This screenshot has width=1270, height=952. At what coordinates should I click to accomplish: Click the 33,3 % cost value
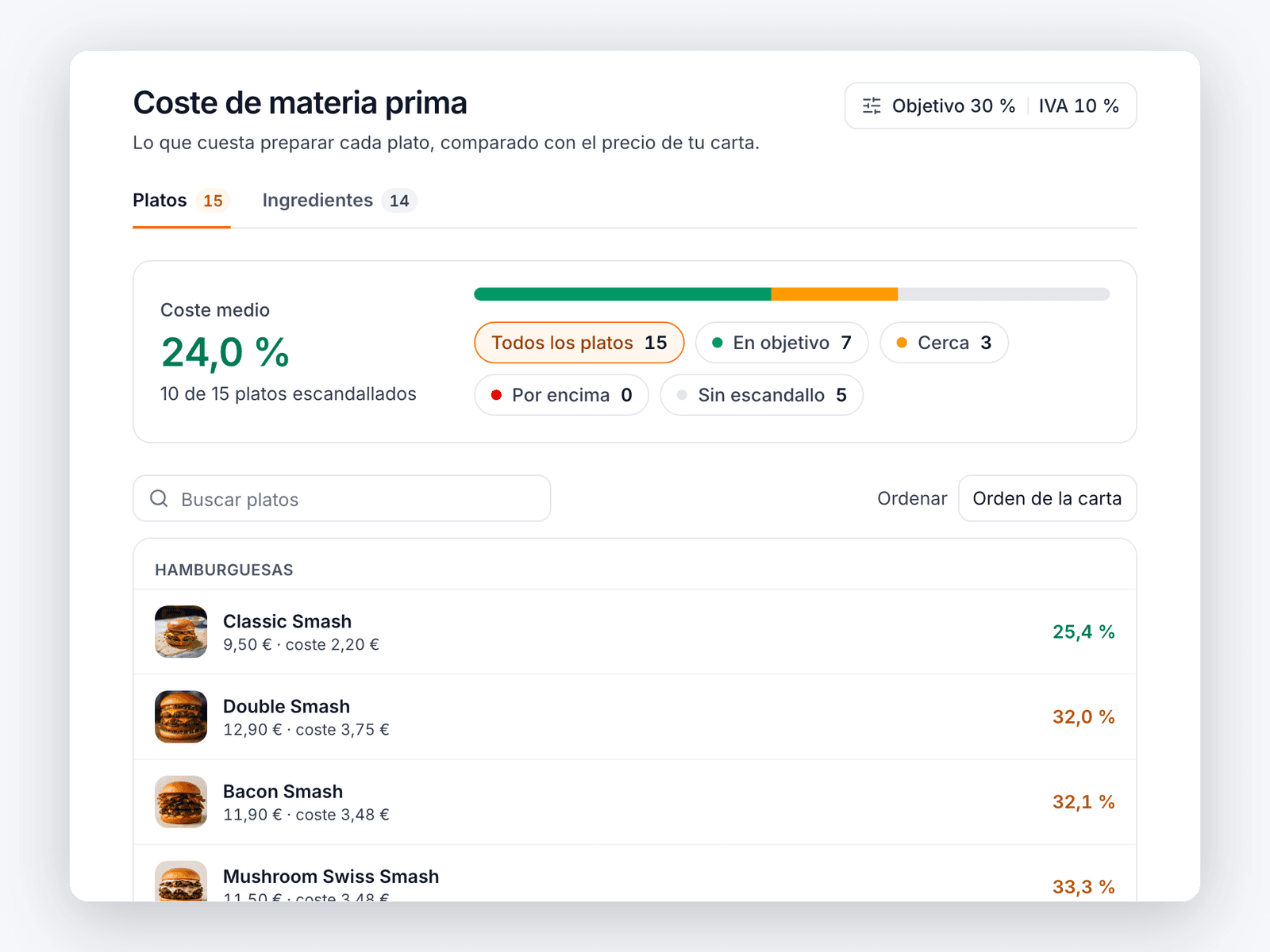coord(1083,886)
